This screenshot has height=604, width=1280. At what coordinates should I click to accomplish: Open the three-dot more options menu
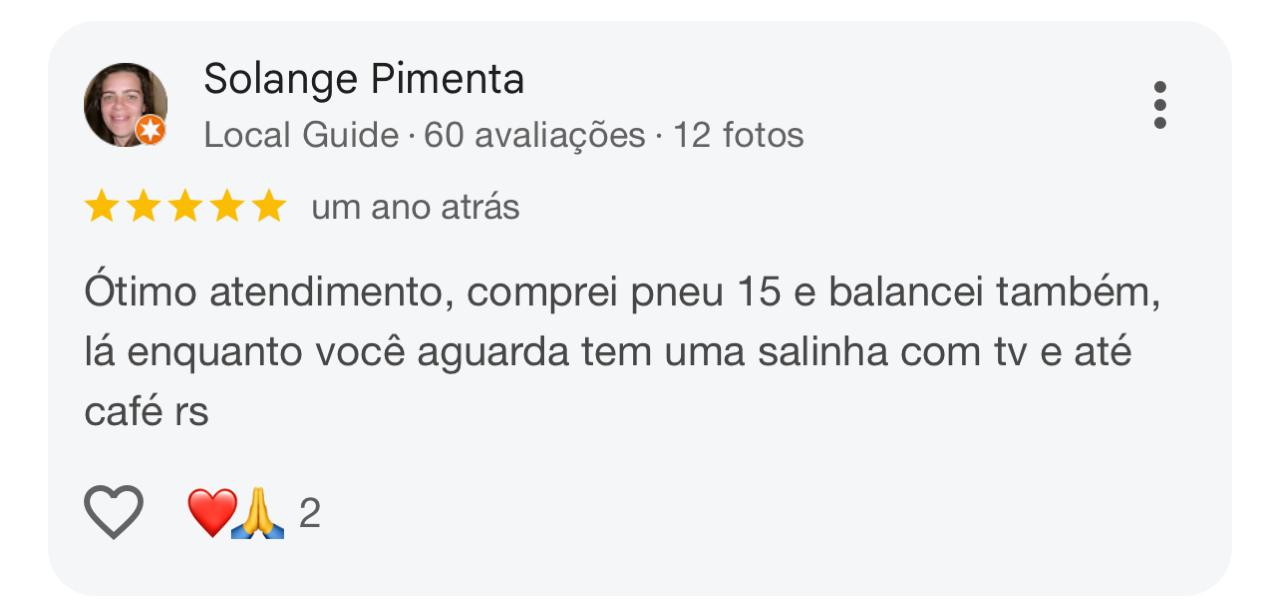pos(1159,105)
